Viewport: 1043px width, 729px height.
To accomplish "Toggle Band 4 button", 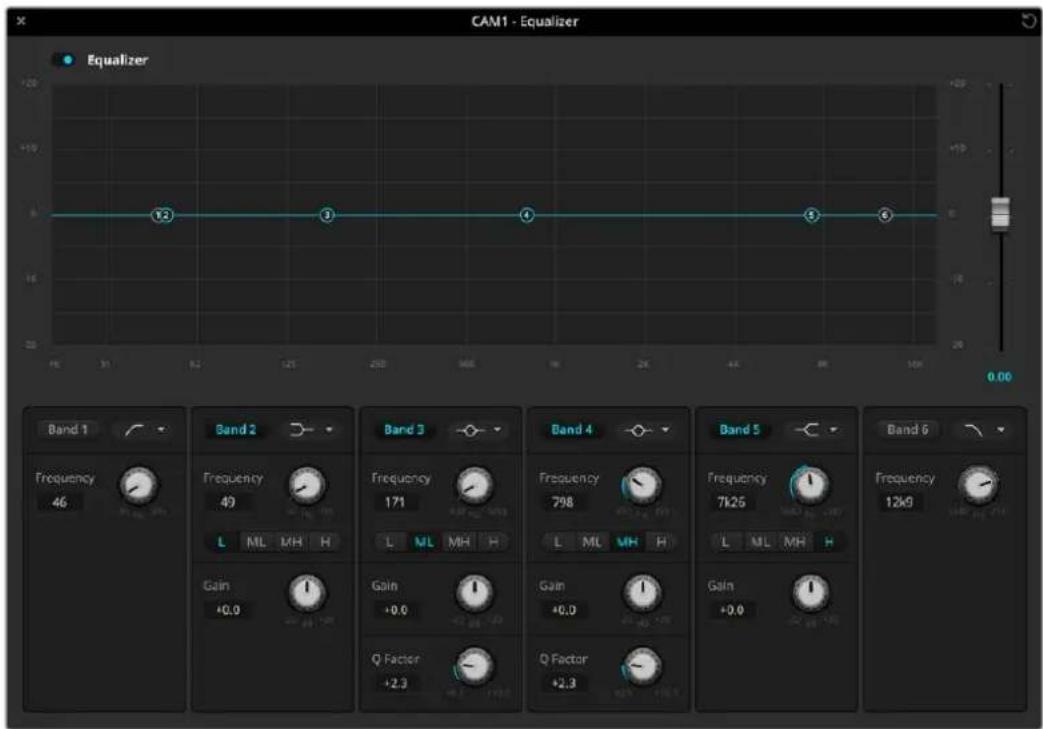I will click(x=571, y=430).
